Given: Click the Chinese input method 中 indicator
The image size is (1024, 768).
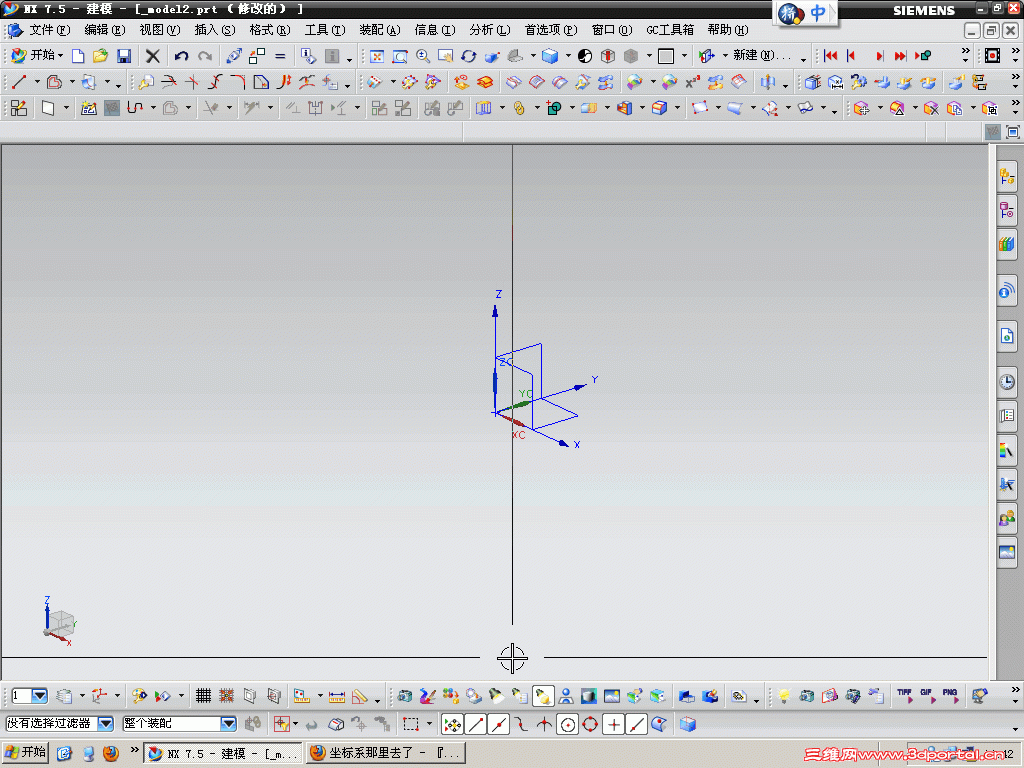Looking at the screenshot, I should (x=818, y=12).
